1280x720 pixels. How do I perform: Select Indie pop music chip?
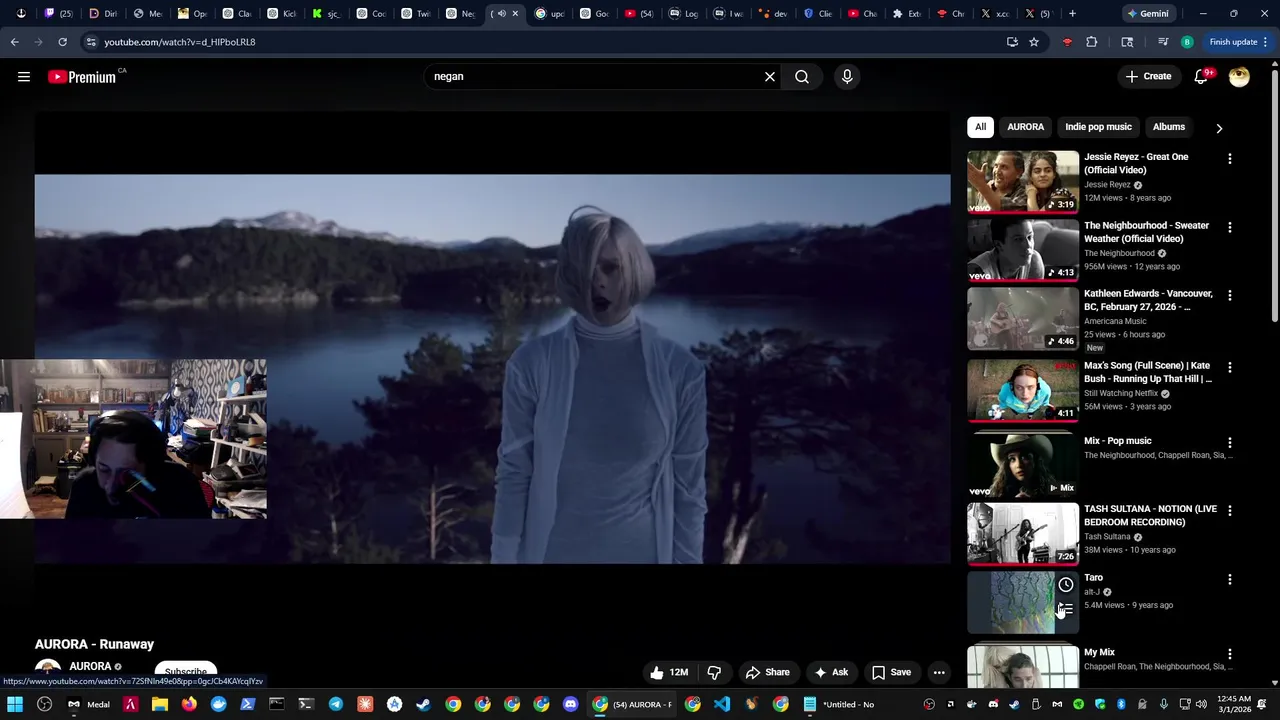pos(1098,127)
